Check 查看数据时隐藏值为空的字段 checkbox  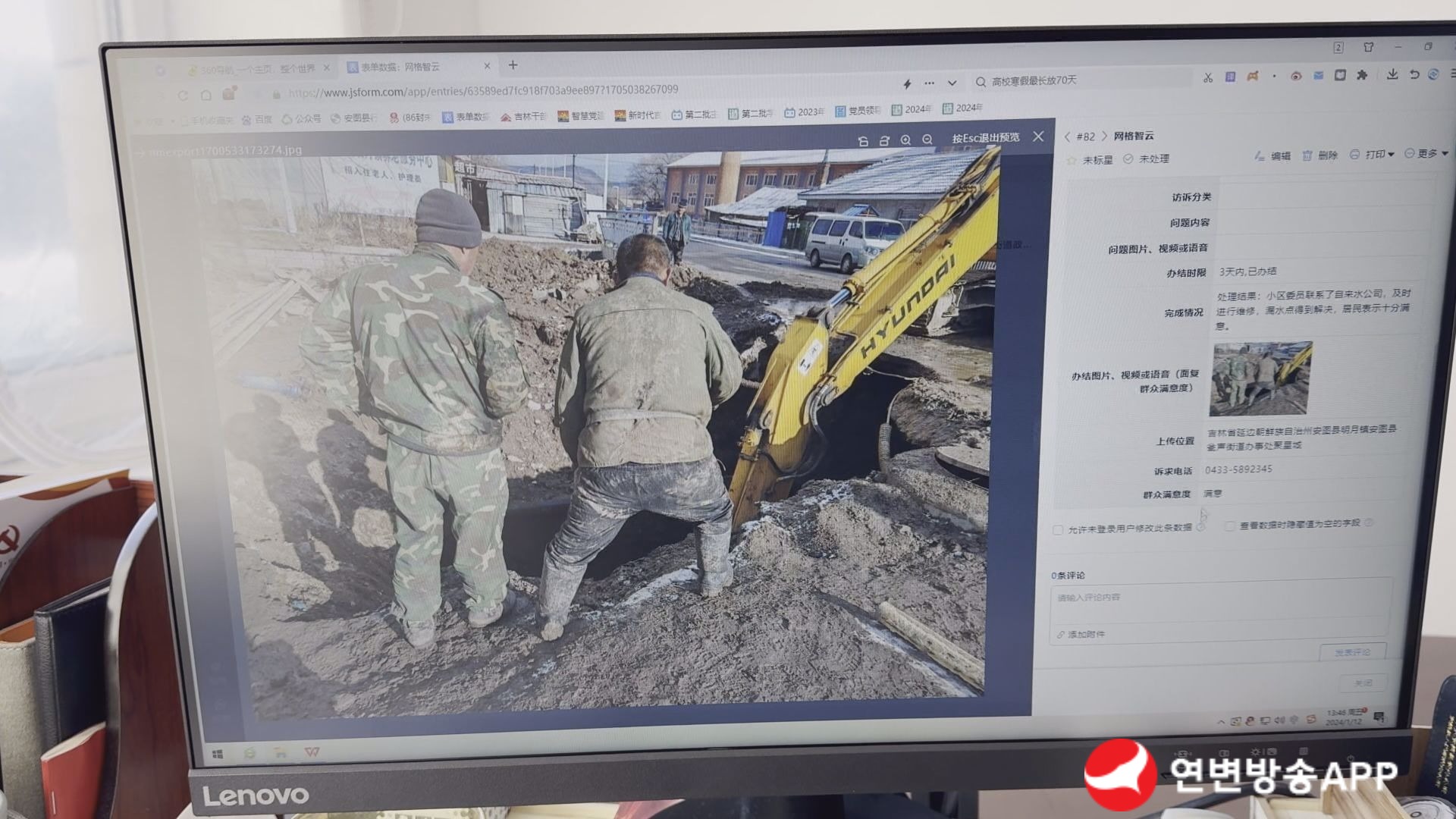[1229, 526]
